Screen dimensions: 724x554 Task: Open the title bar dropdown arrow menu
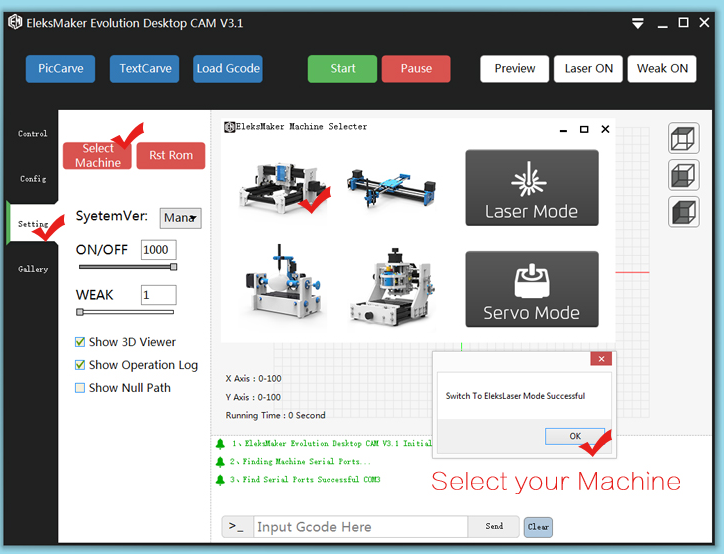coord(638,23)
